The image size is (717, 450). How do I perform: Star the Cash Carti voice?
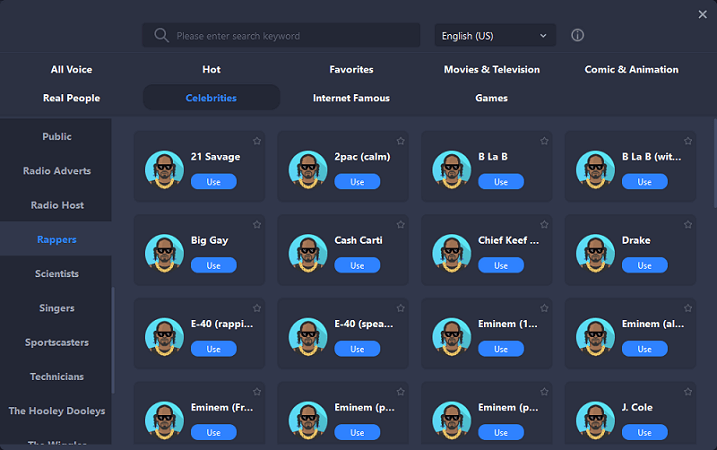[x=401, y=225]
